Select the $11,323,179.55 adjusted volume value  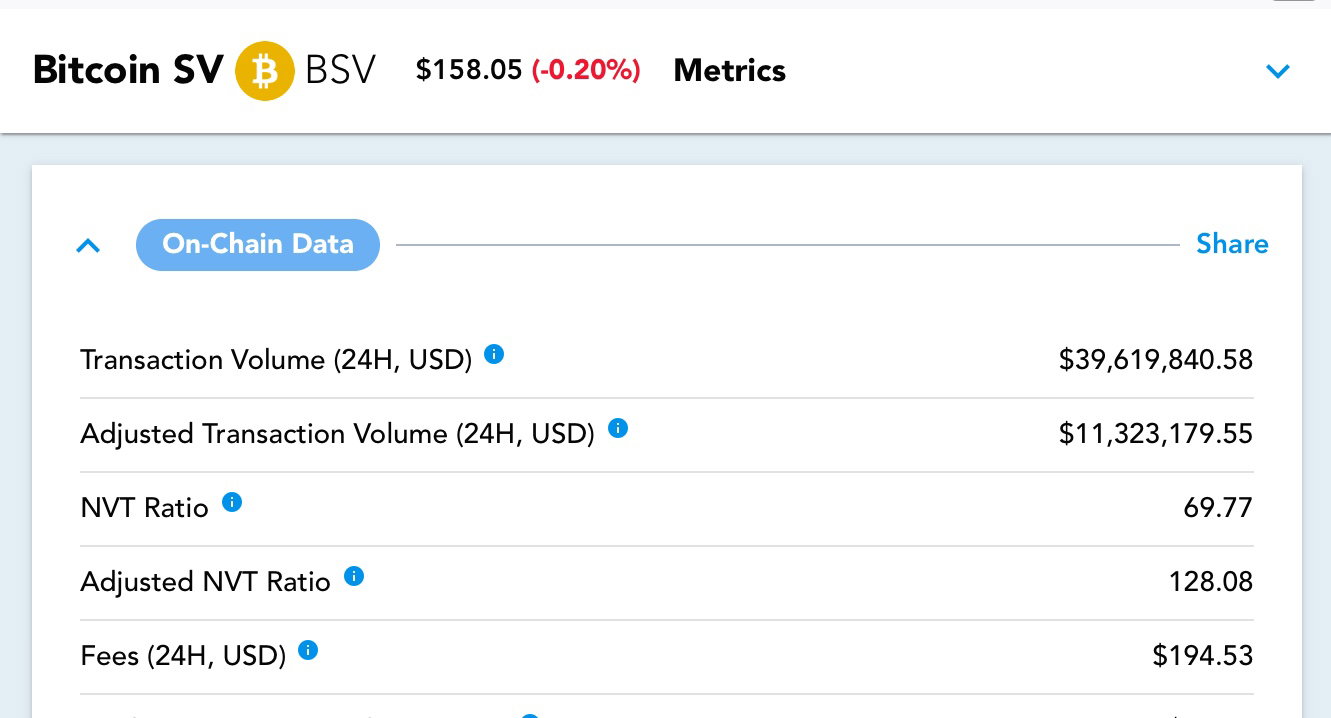pos(1156,434)
